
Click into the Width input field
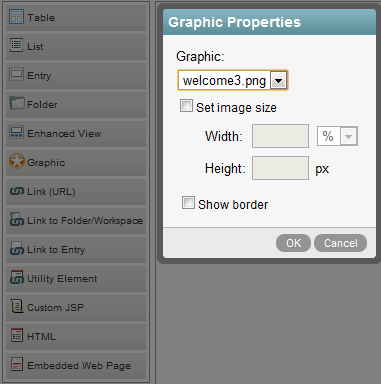(x=280, y=136)
